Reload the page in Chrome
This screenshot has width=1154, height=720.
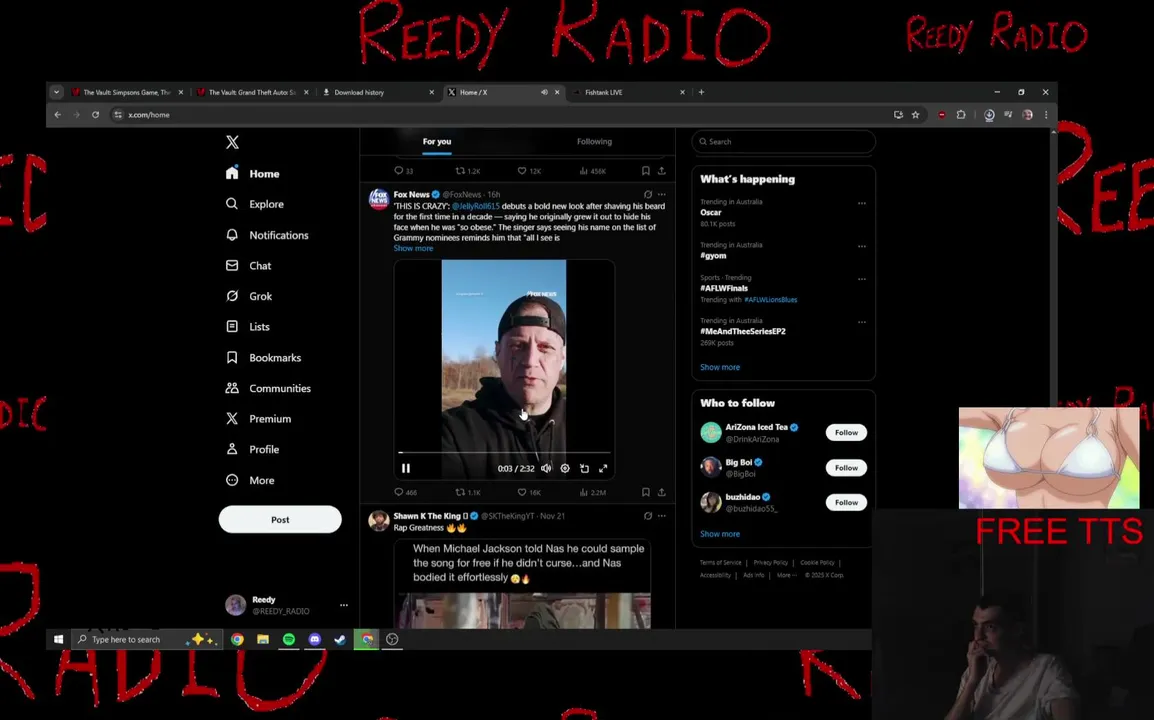point(95,115)
